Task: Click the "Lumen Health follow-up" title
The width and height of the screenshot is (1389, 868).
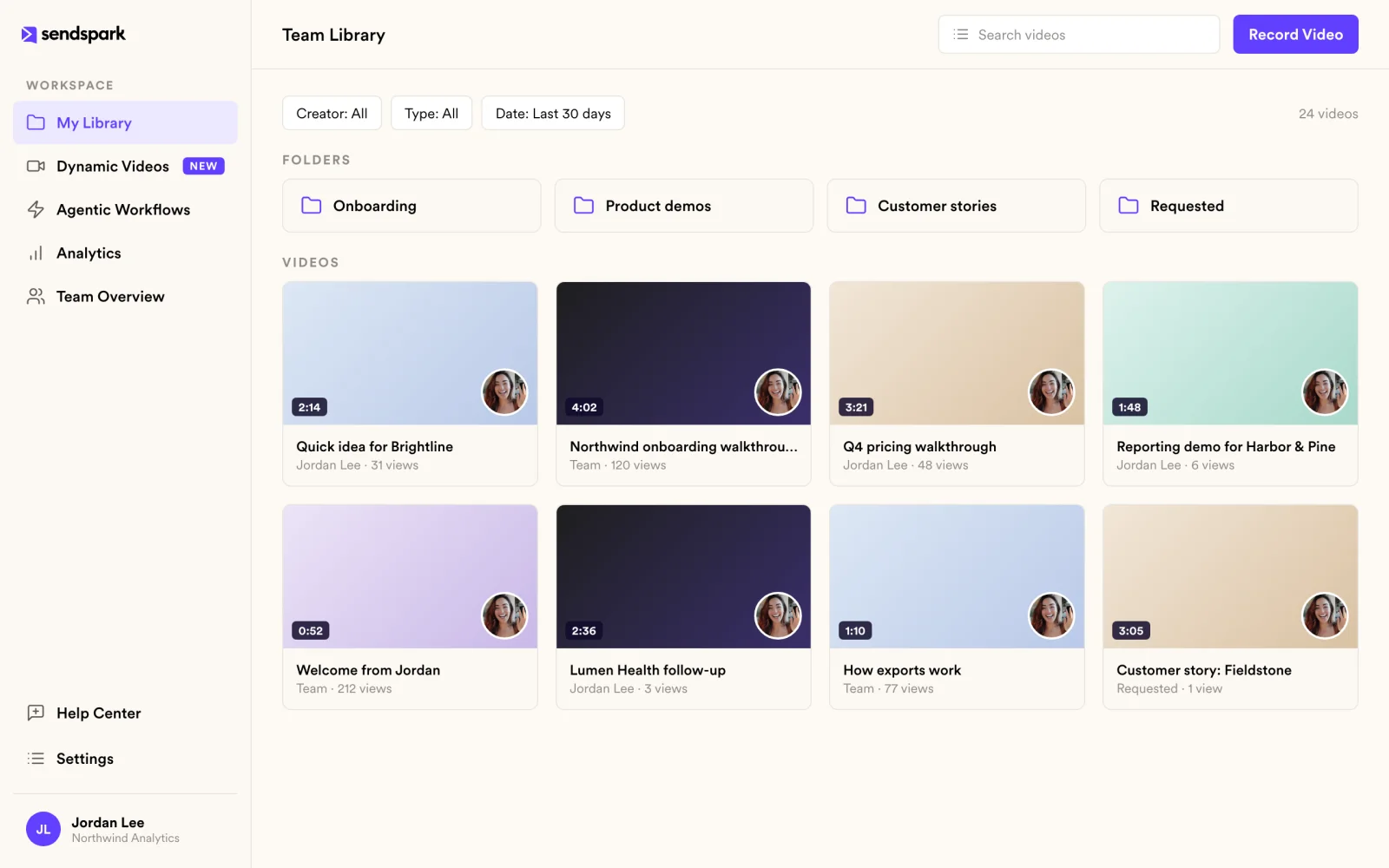Action: coord(648,670)
